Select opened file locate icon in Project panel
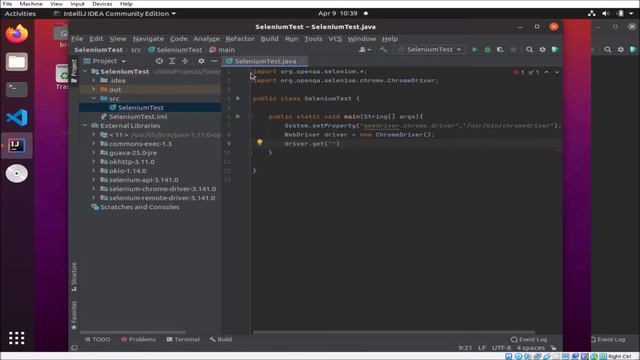The image size is (640, 360). click(159, 61)
